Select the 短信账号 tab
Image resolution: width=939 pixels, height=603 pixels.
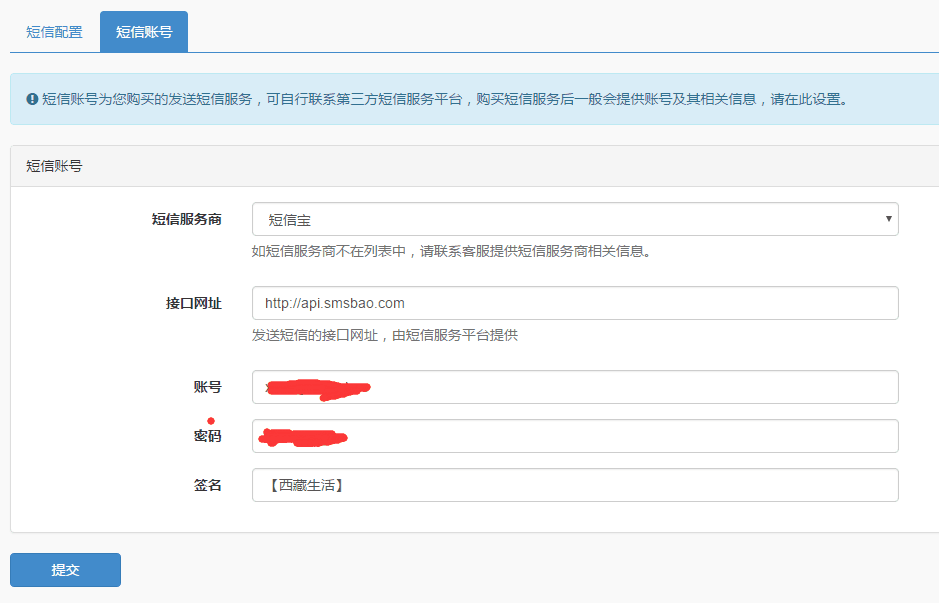click(144, 32)
